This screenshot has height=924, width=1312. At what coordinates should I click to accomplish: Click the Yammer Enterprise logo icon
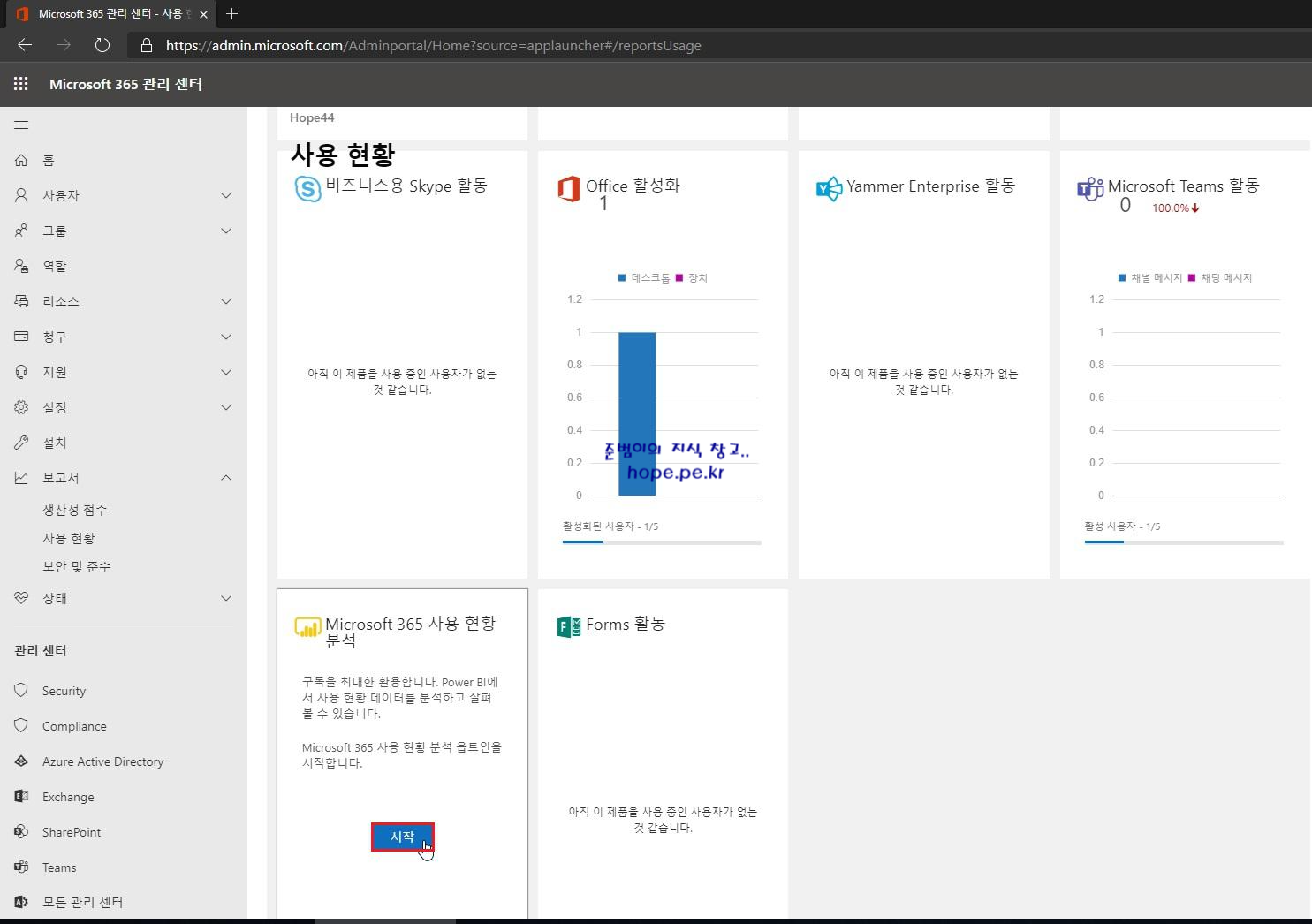(829, 188)
